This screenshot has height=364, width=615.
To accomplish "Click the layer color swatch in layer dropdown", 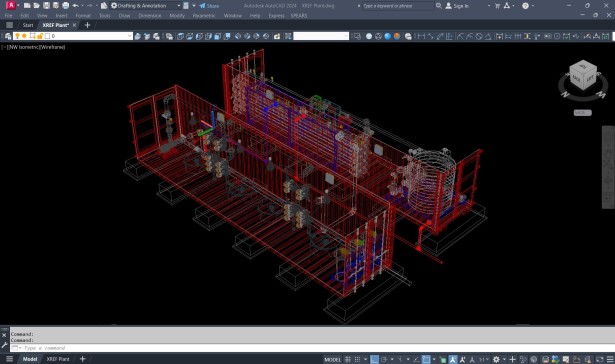I will 47,36.
